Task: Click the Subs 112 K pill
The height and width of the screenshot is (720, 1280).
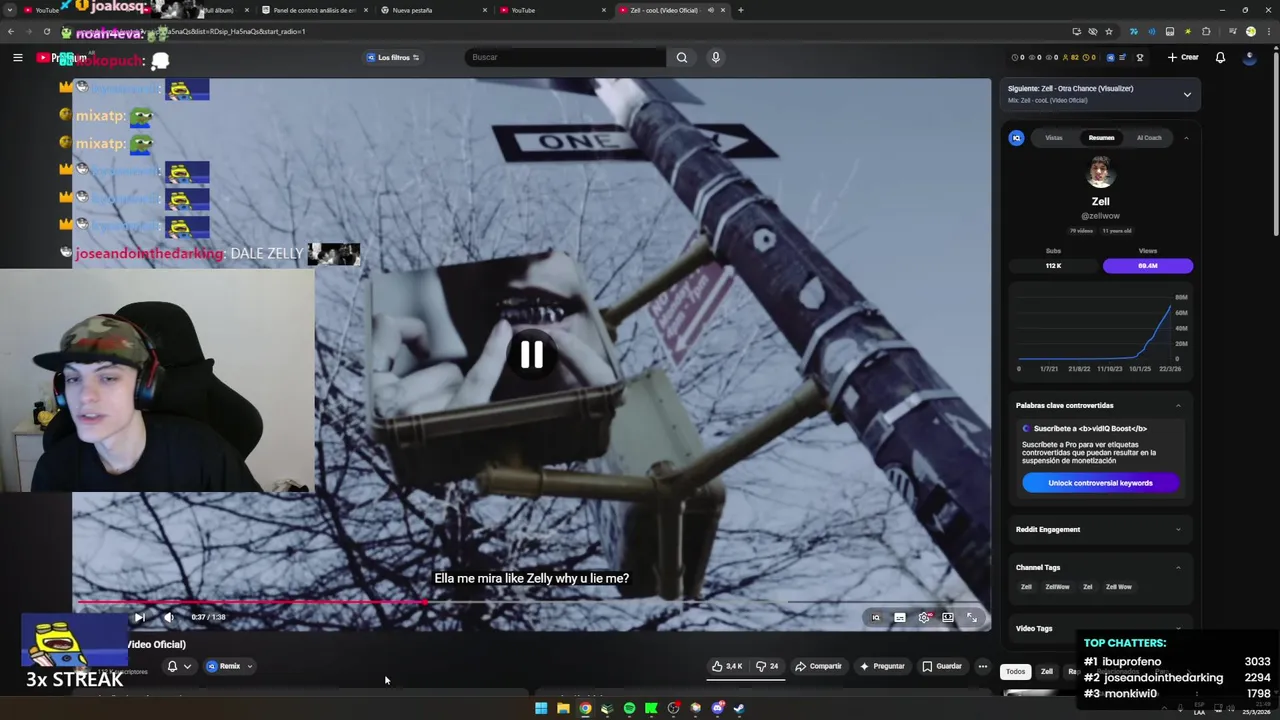Action: [1053, 266]
